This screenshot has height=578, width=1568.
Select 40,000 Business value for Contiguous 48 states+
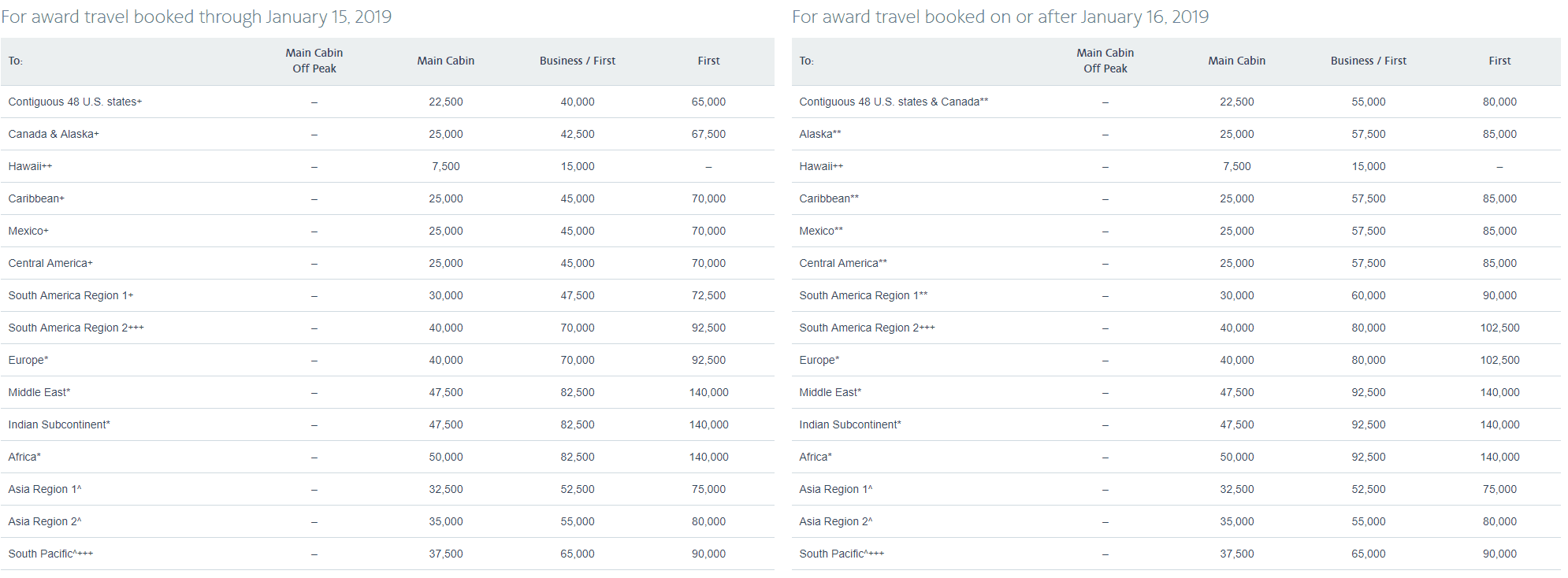578,102
